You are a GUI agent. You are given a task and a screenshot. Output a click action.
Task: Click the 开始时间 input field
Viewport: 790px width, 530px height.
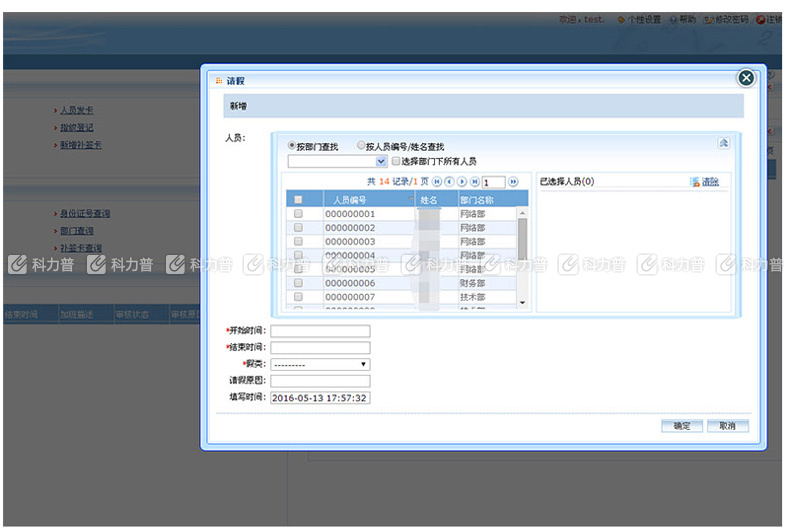coord(320,330)
